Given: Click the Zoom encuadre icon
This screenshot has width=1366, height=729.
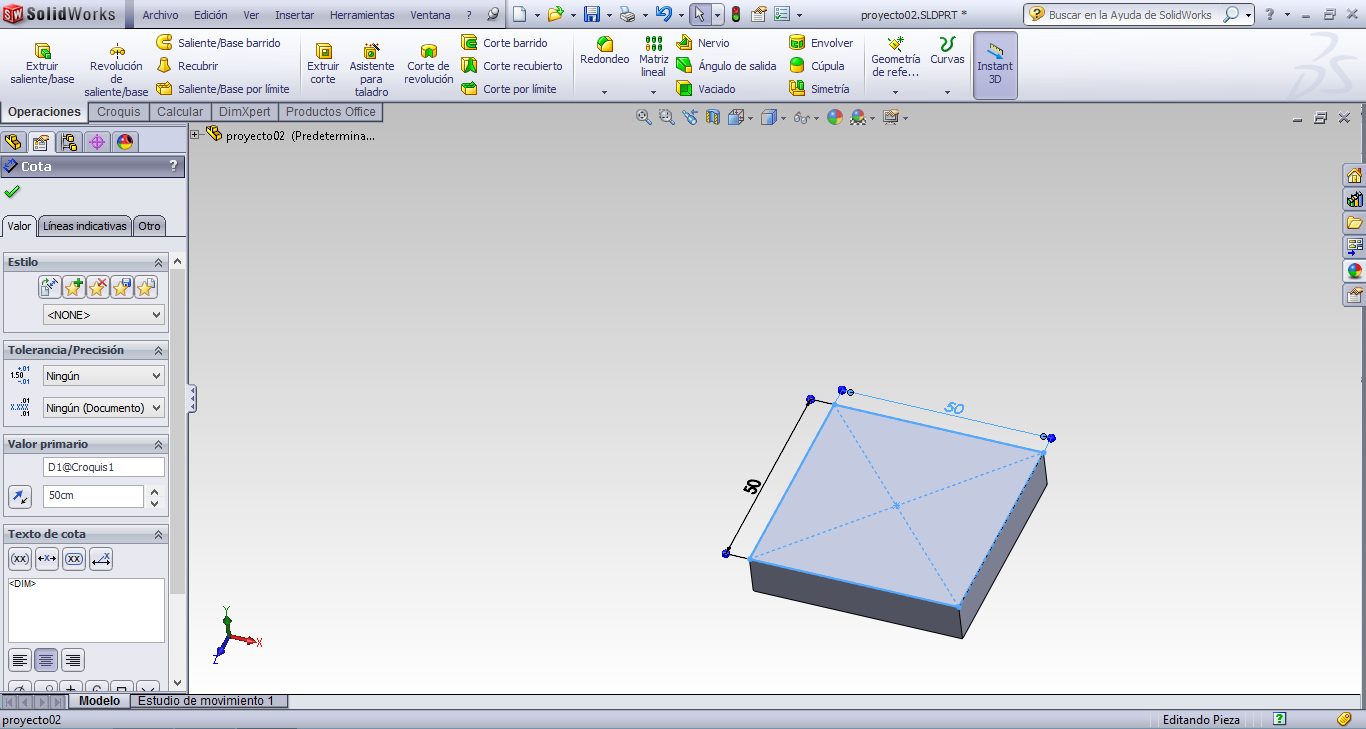Looking at the screenshot, I should click(665, 117).
